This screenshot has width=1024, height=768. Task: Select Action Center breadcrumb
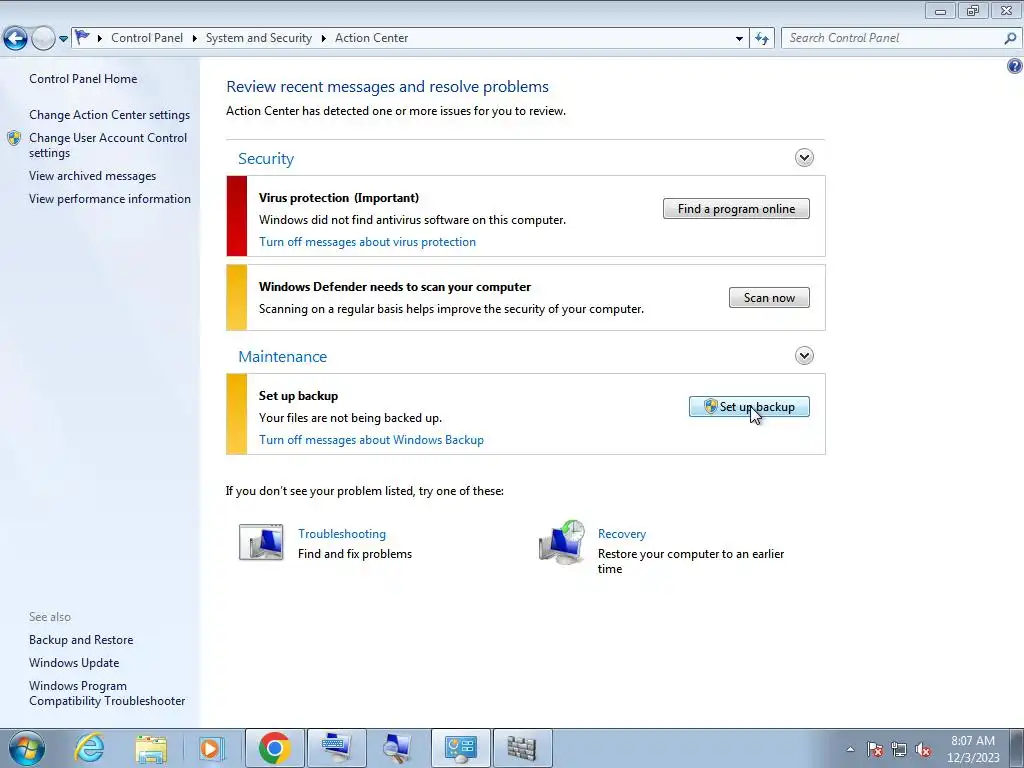[x=372, y=38]
